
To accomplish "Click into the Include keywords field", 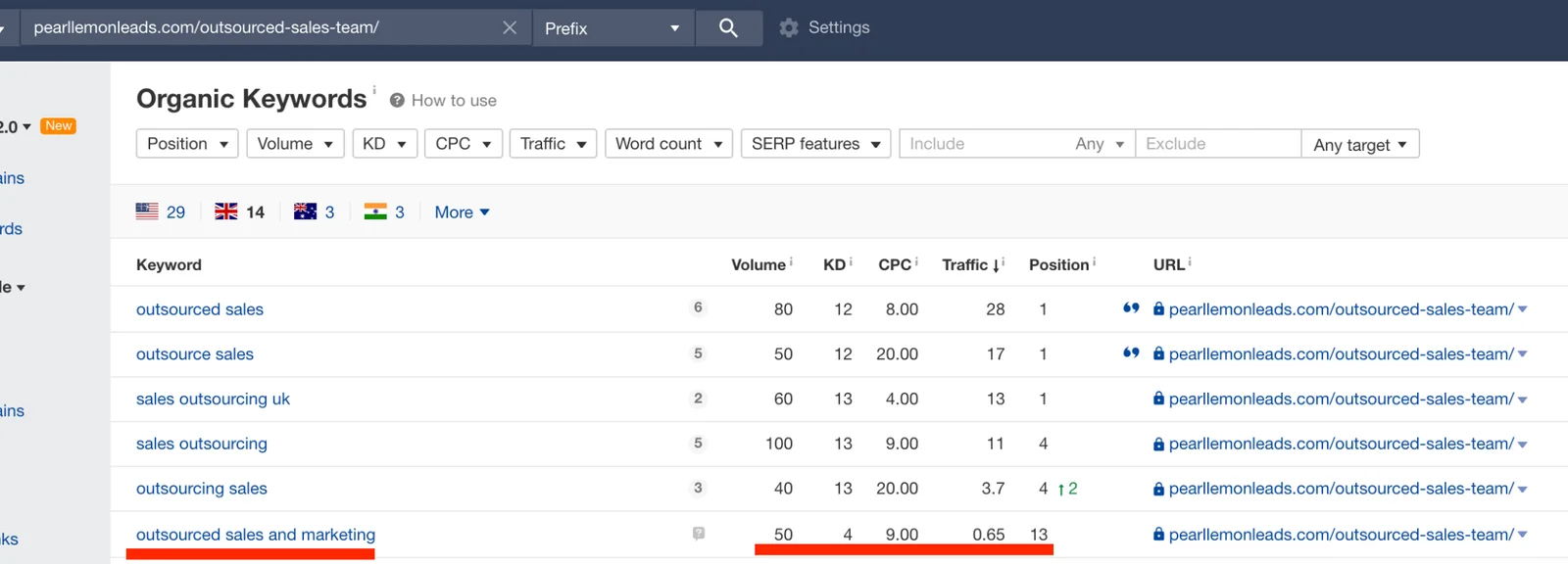I will (x=984, y=144).
